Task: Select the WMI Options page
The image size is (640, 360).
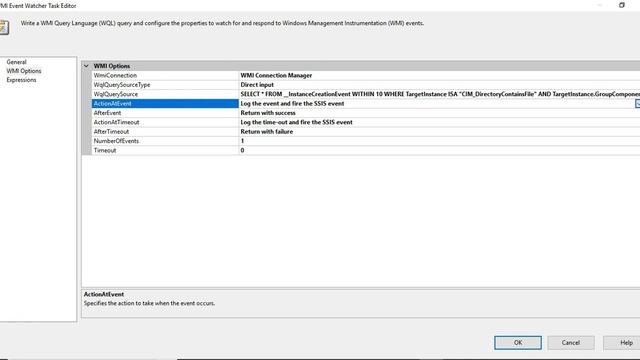Action: [24, 71]
